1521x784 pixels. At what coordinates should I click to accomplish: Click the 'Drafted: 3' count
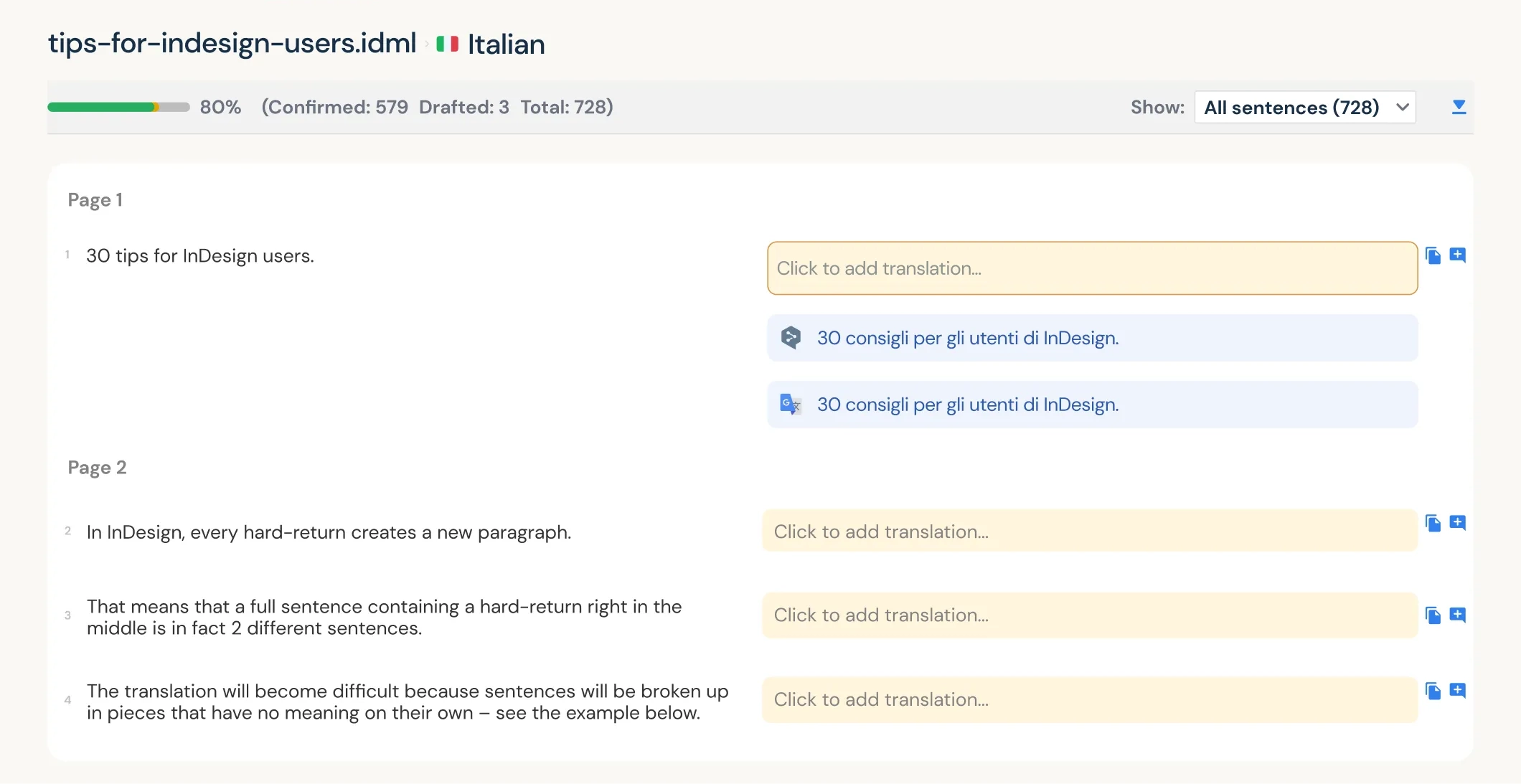coord(464,107)
